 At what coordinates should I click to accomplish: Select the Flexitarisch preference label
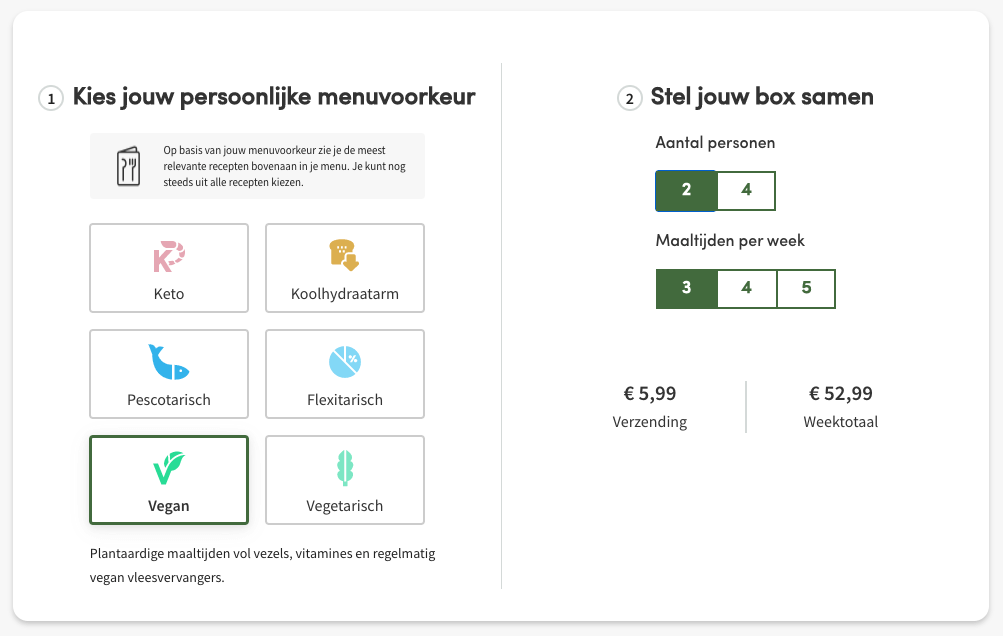344,400
